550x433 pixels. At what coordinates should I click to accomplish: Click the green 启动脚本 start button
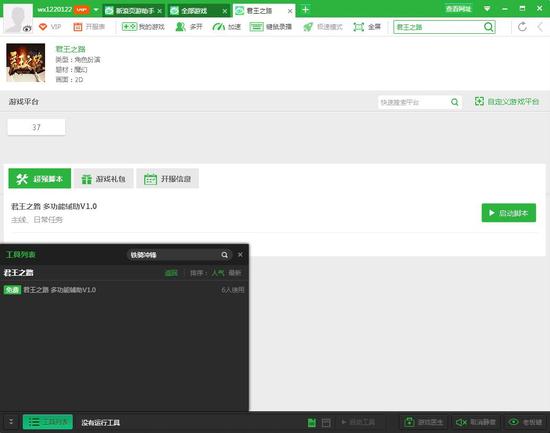(509, 213)
